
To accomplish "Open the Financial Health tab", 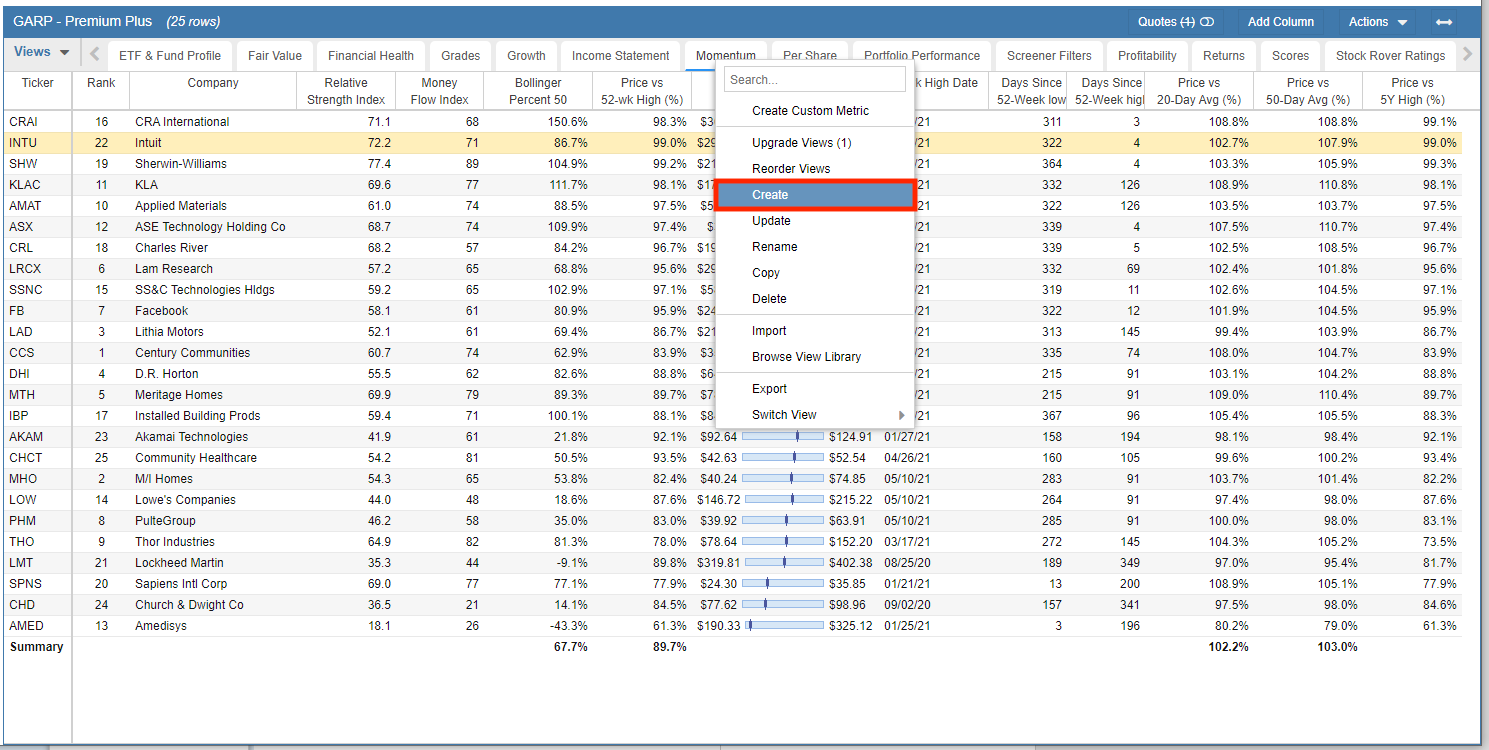I will click(371, 56).
